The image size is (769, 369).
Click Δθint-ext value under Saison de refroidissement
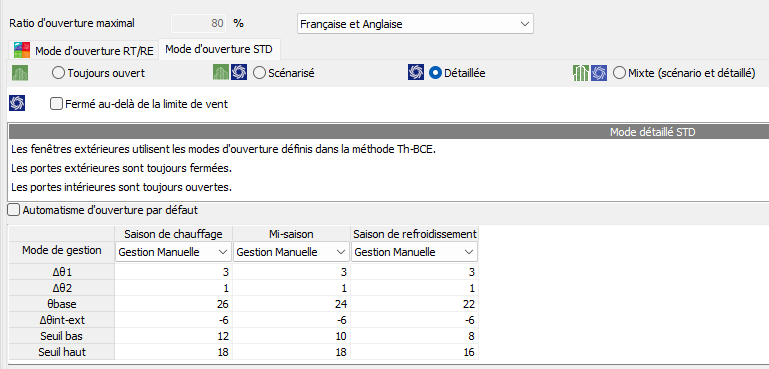click(414, 320)
